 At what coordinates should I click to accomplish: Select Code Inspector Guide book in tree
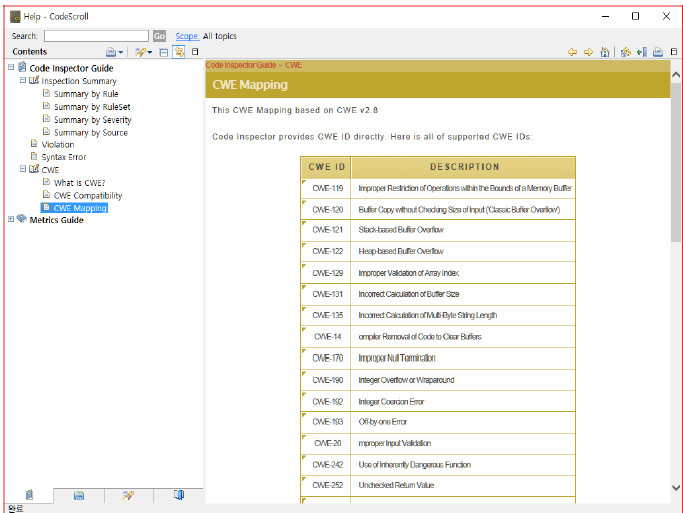point(71,68)
